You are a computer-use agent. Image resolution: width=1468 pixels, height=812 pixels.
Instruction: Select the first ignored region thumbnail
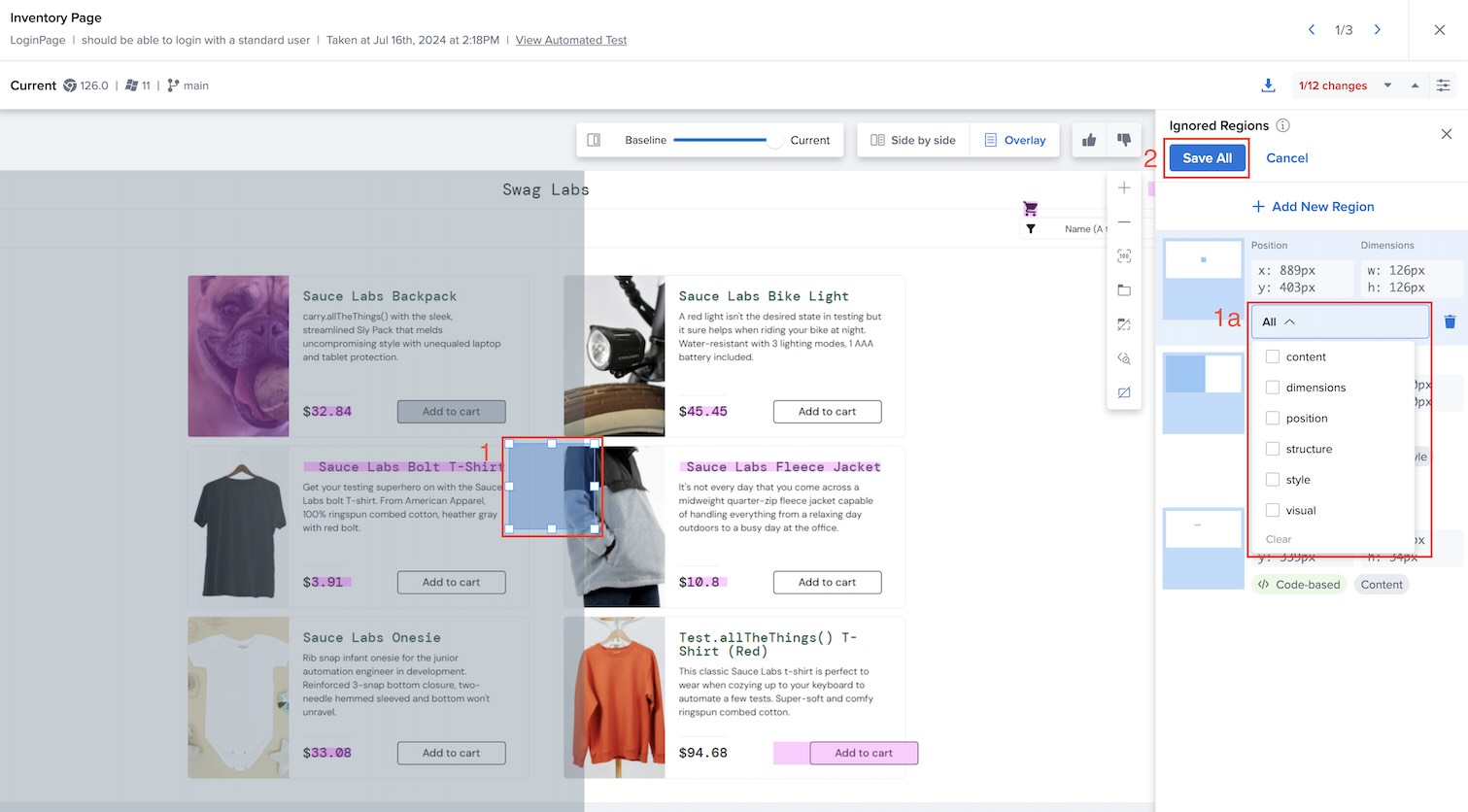tap(1203, 260)
